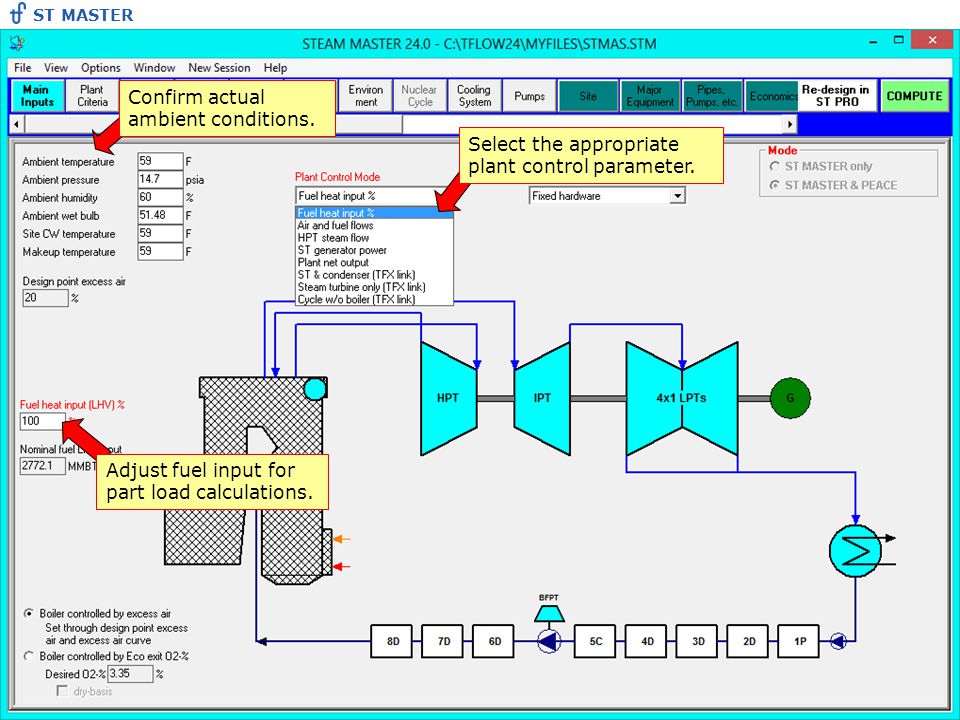The width and height of the screenshot is (960, 720).
Task: Click the Ambient pressure field
Action: (x=160, y=179)
